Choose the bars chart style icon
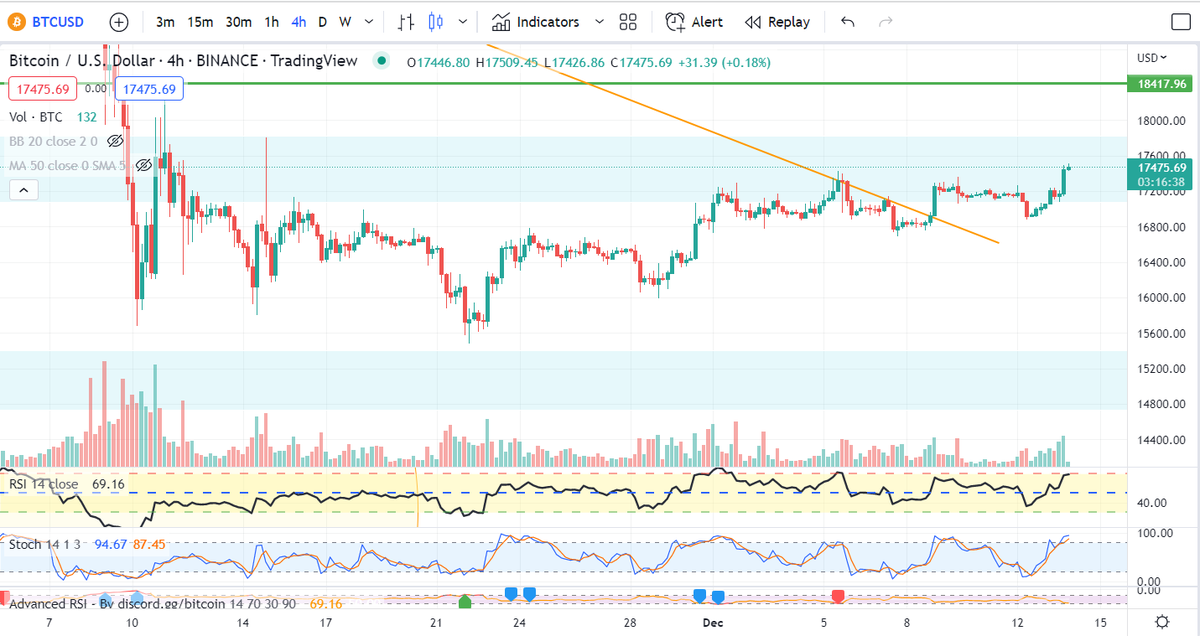The height and width of the screenshot is (636, 1200). (406, 21)
